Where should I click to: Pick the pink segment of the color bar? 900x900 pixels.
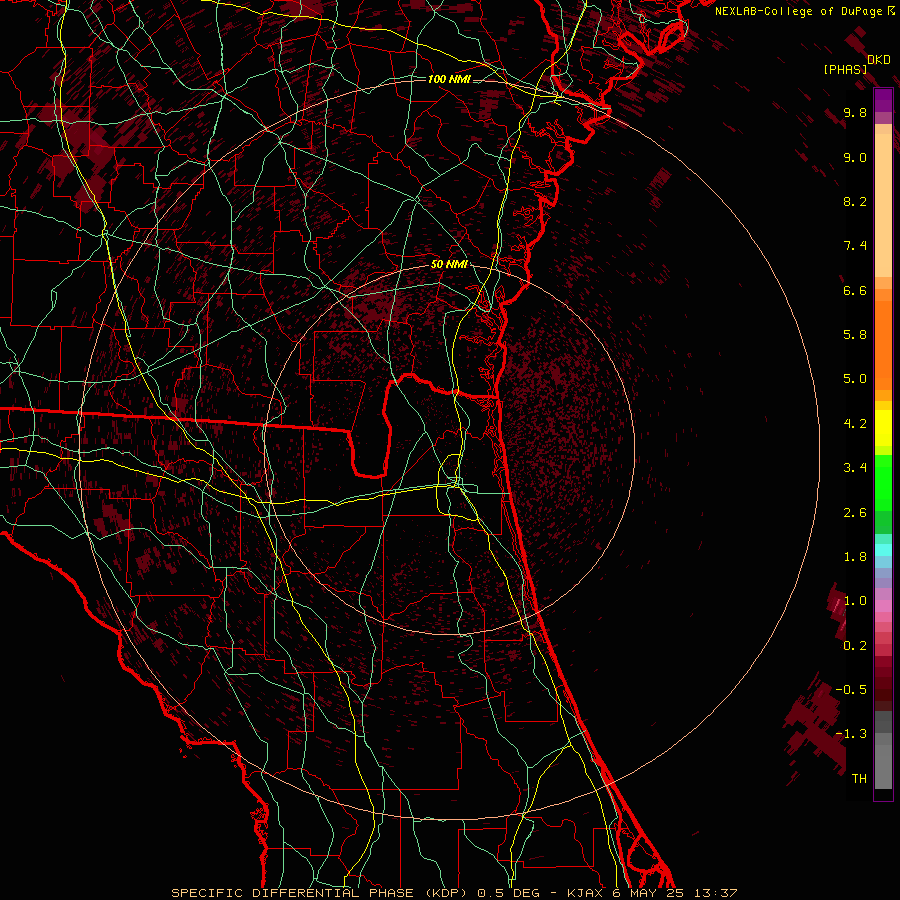click(883, 606)
